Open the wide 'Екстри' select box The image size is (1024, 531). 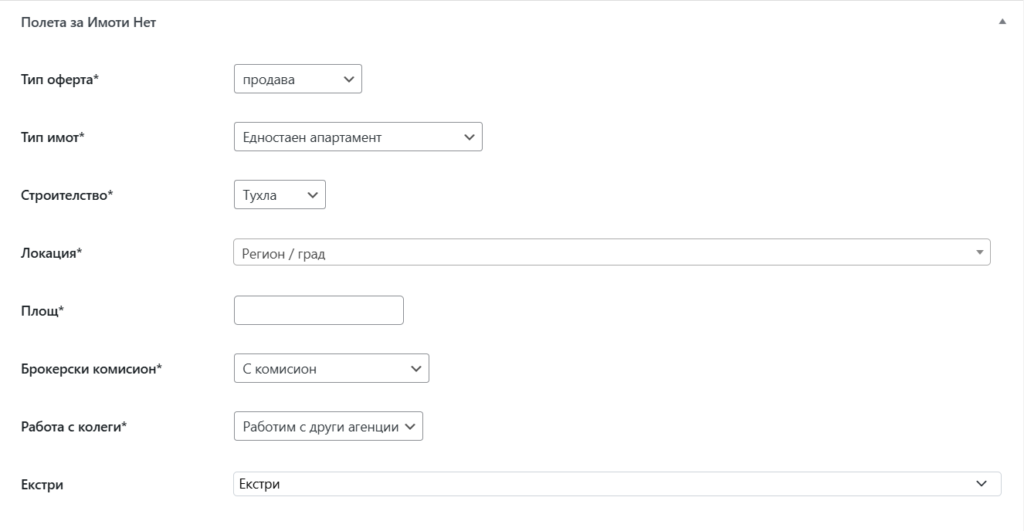(x=600, y=485)
